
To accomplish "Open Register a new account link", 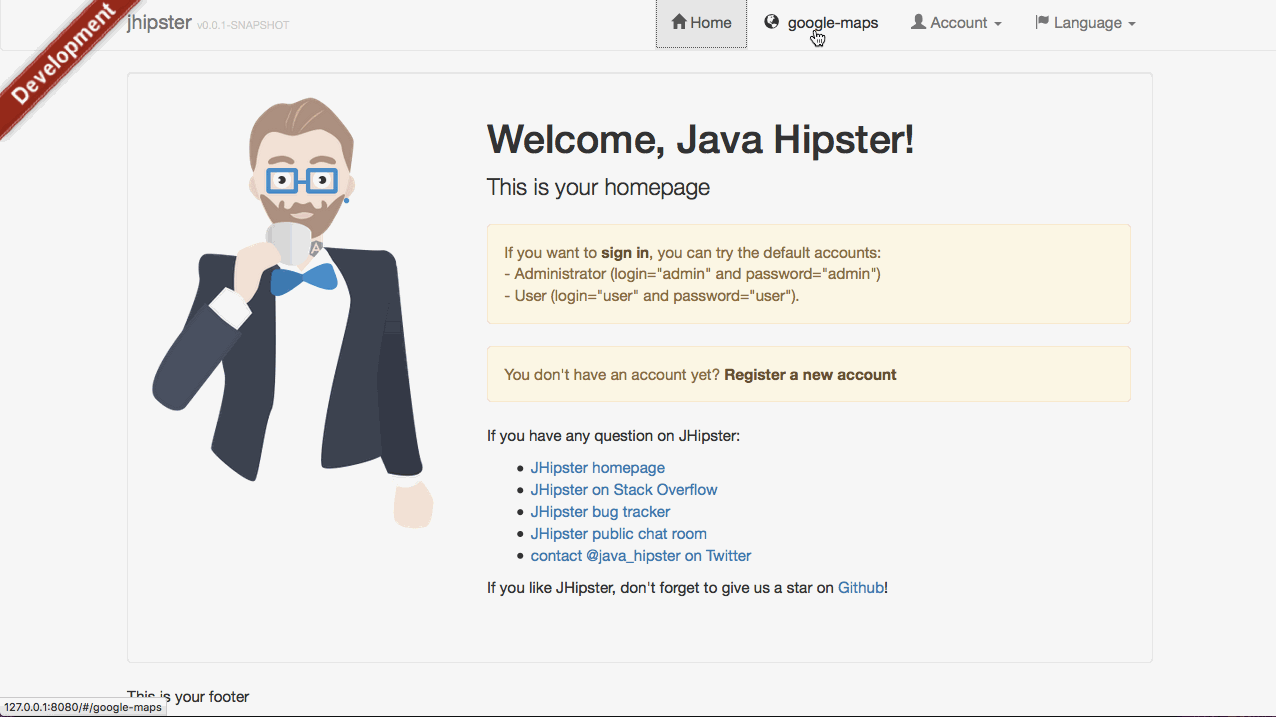I will click(810, 375).
